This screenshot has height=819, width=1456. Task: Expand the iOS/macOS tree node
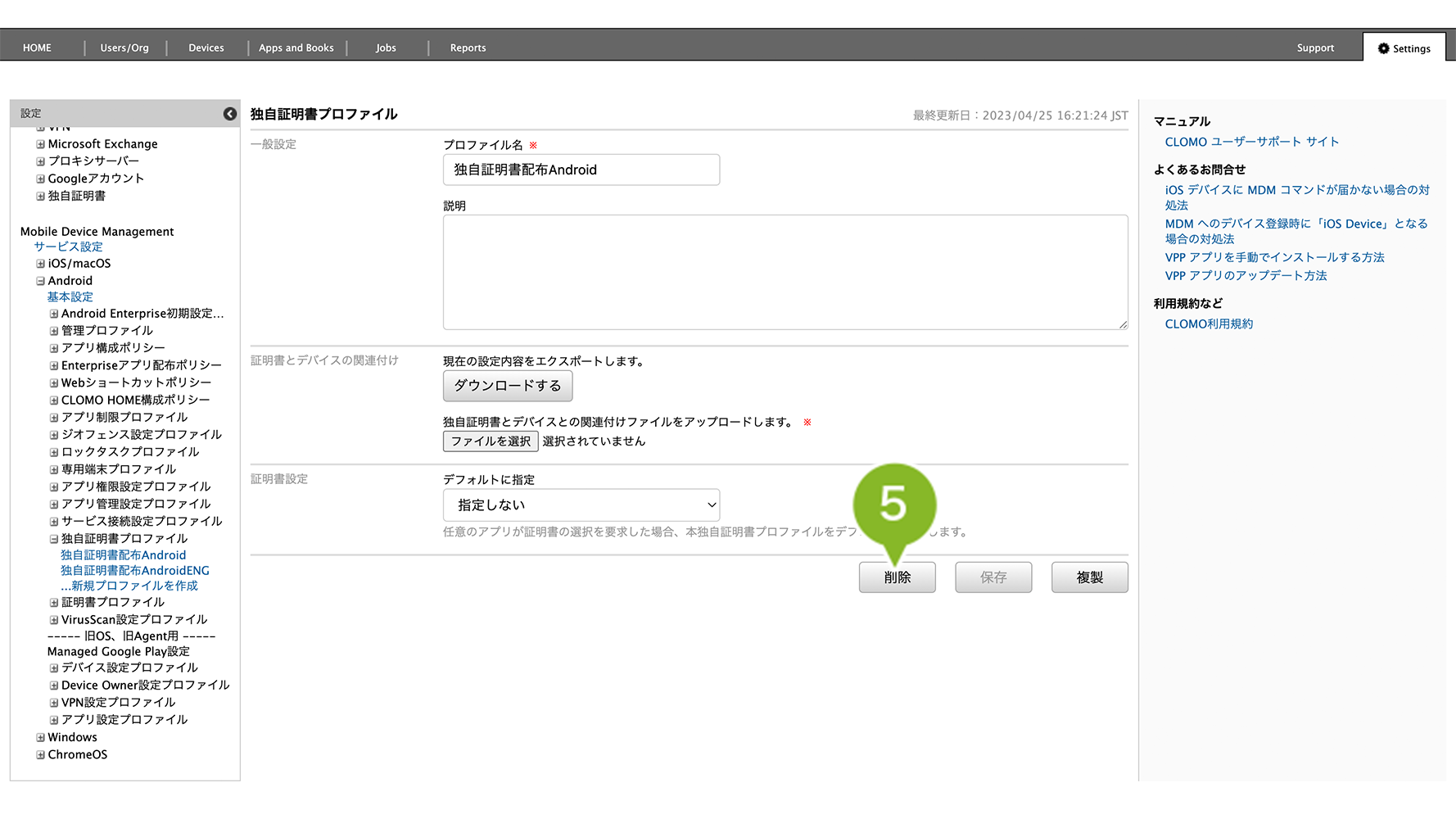[40, 264]
